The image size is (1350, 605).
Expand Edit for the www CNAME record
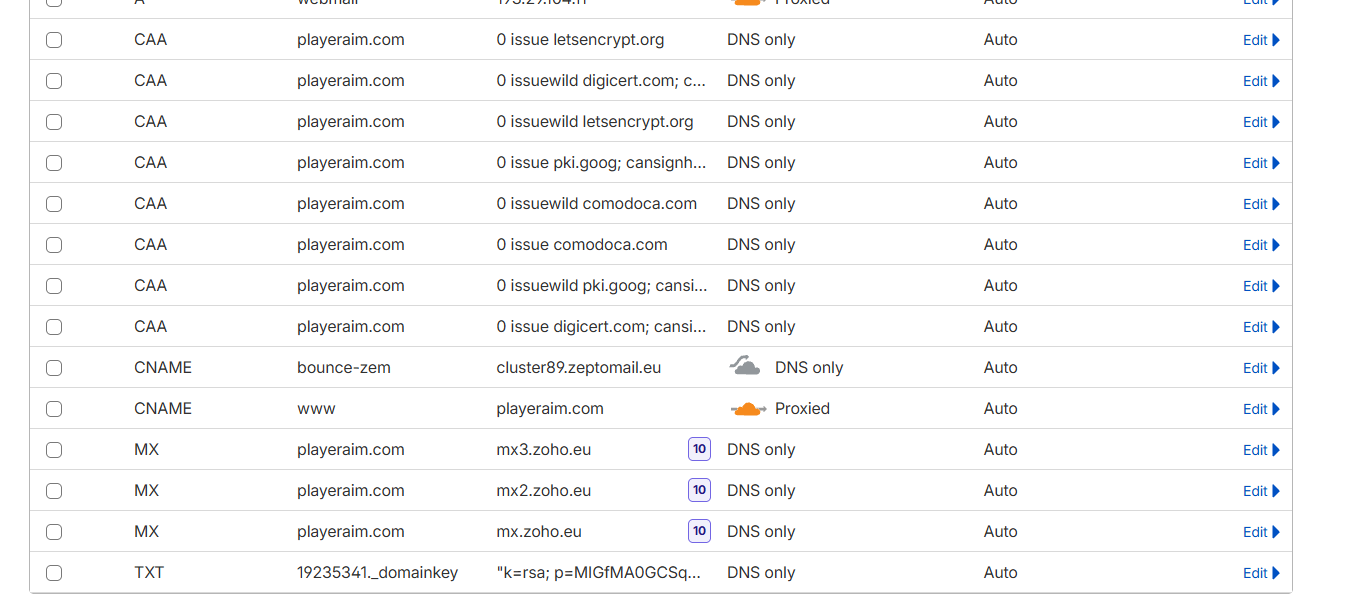(x=1260, y=409)
